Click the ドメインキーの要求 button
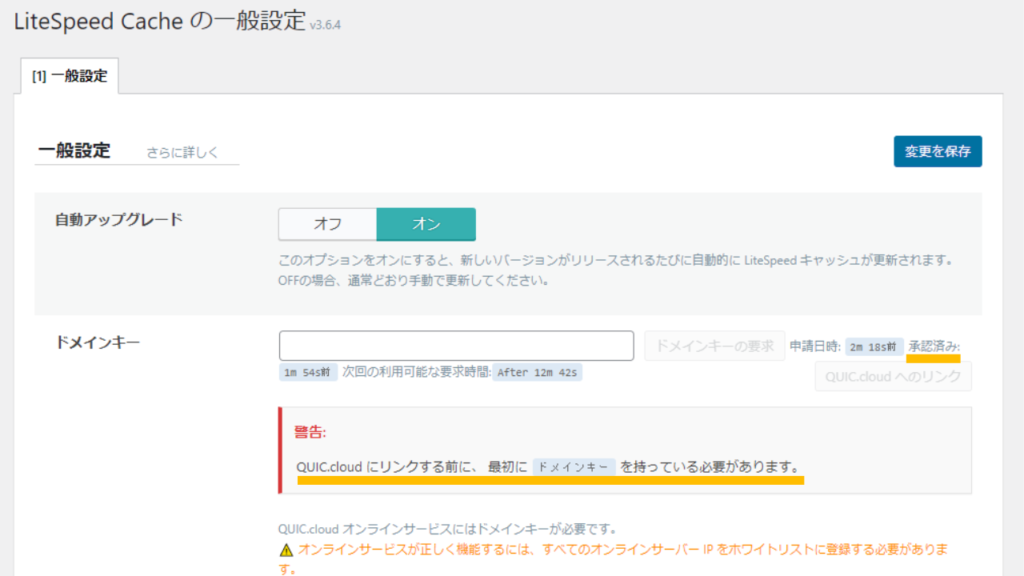The image size is (1024, 576). tap(714, 345)
